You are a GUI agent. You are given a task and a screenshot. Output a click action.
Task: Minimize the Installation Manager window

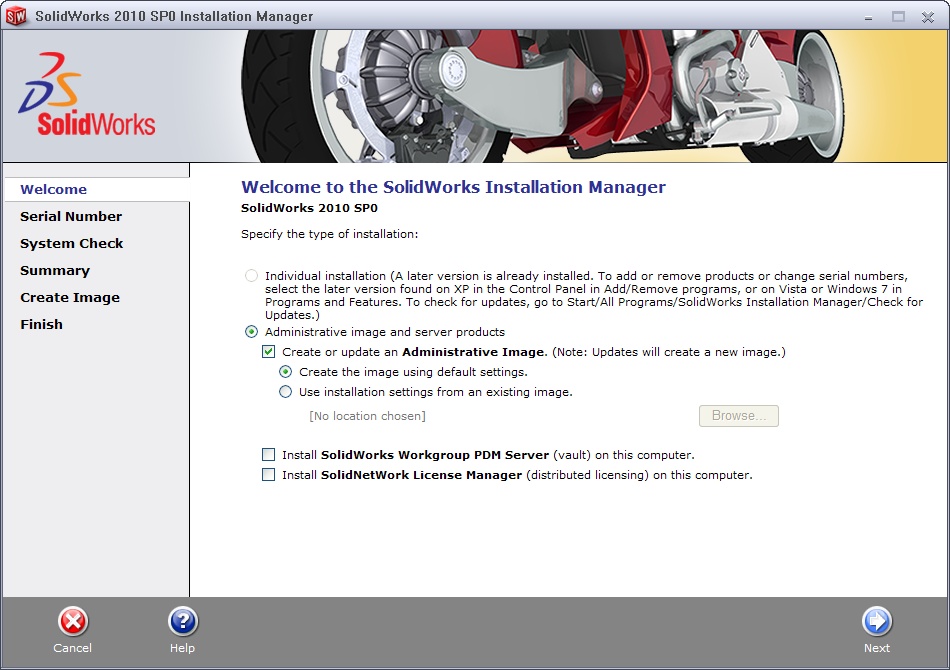pos(868,18)
